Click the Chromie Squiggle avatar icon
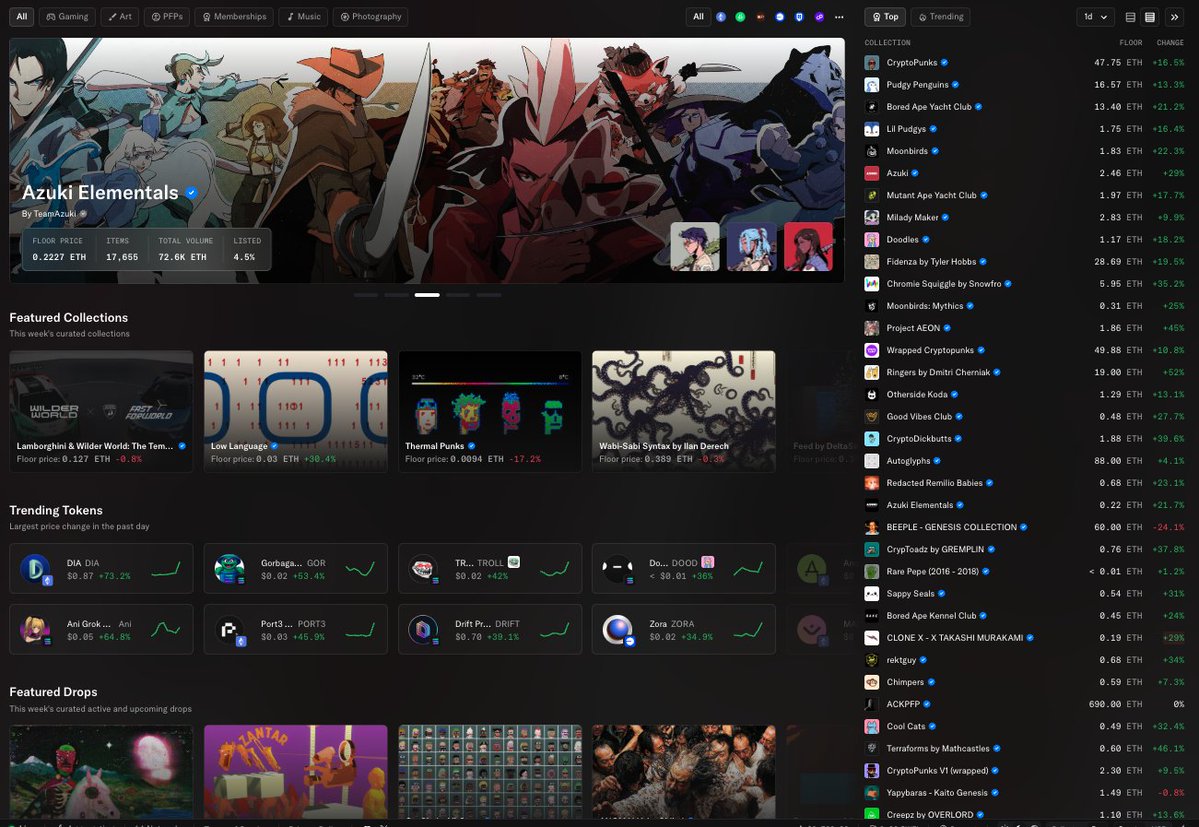1199x827 pixels. [x=872, y=284]
